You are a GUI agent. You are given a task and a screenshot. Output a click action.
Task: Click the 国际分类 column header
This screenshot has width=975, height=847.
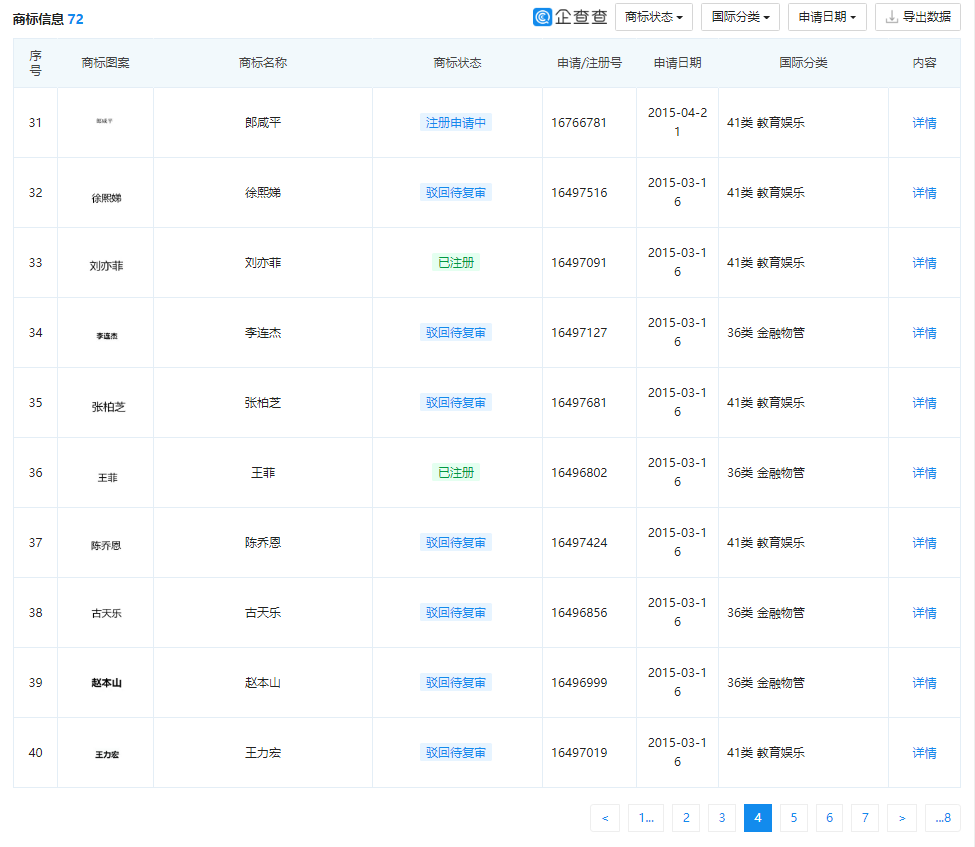tap(803, 63)
